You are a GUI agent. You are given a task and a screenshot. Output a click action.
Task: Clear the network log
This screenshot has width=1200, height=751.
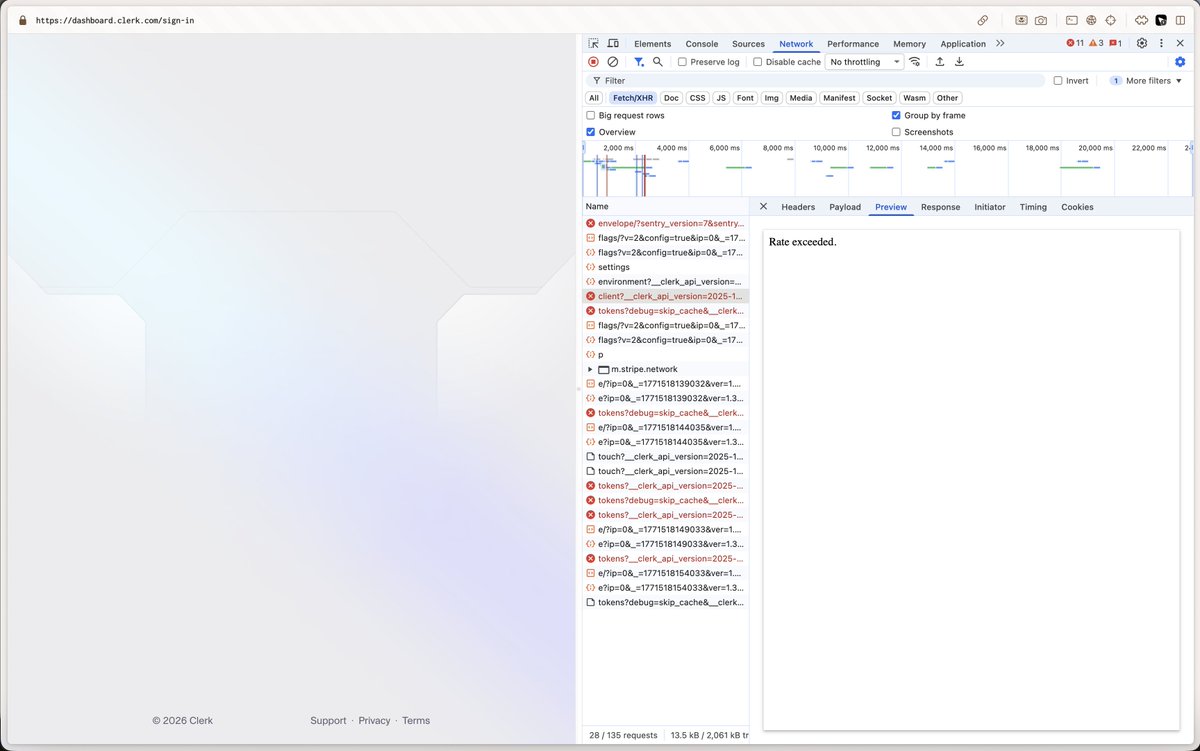pos(613,62)
